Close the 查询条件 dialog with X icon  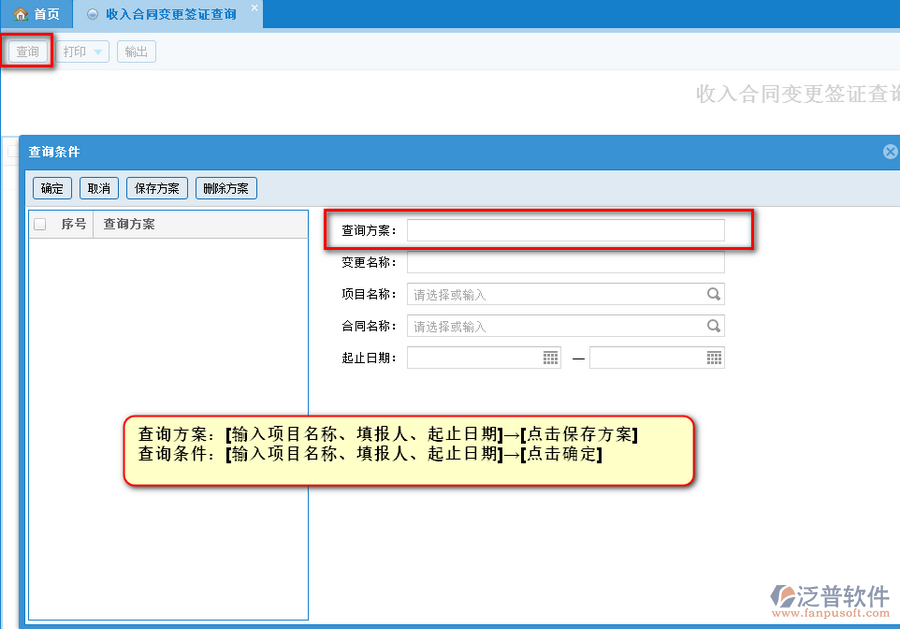pyautogui.click(x=890, y=152)
